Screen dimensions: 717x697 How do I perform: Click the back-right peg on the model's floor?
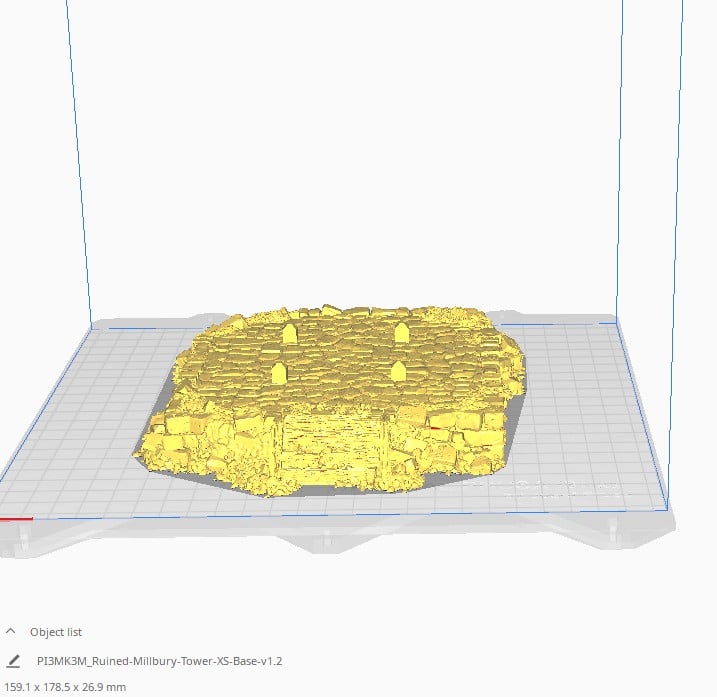[x=401, y=331]
